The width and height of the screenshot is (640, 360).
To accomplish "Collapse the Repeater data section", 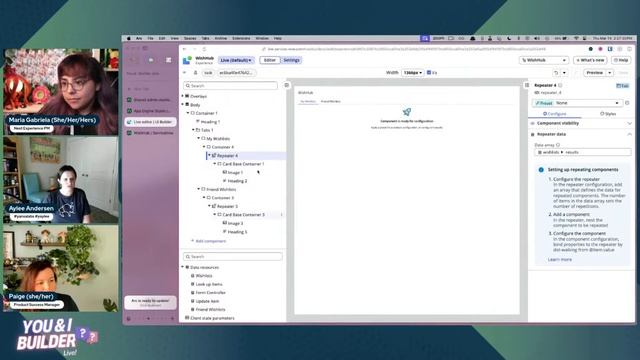I will [x=582, y=134].
